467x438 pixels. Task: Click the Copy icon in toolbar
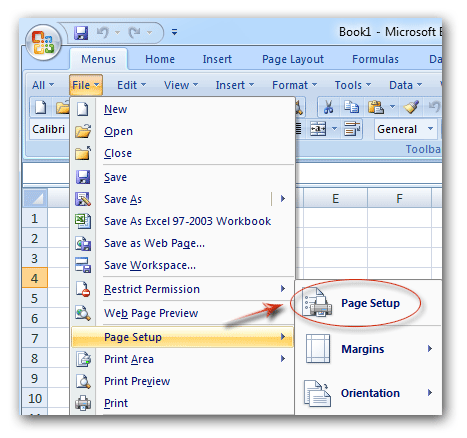(351, 107)
